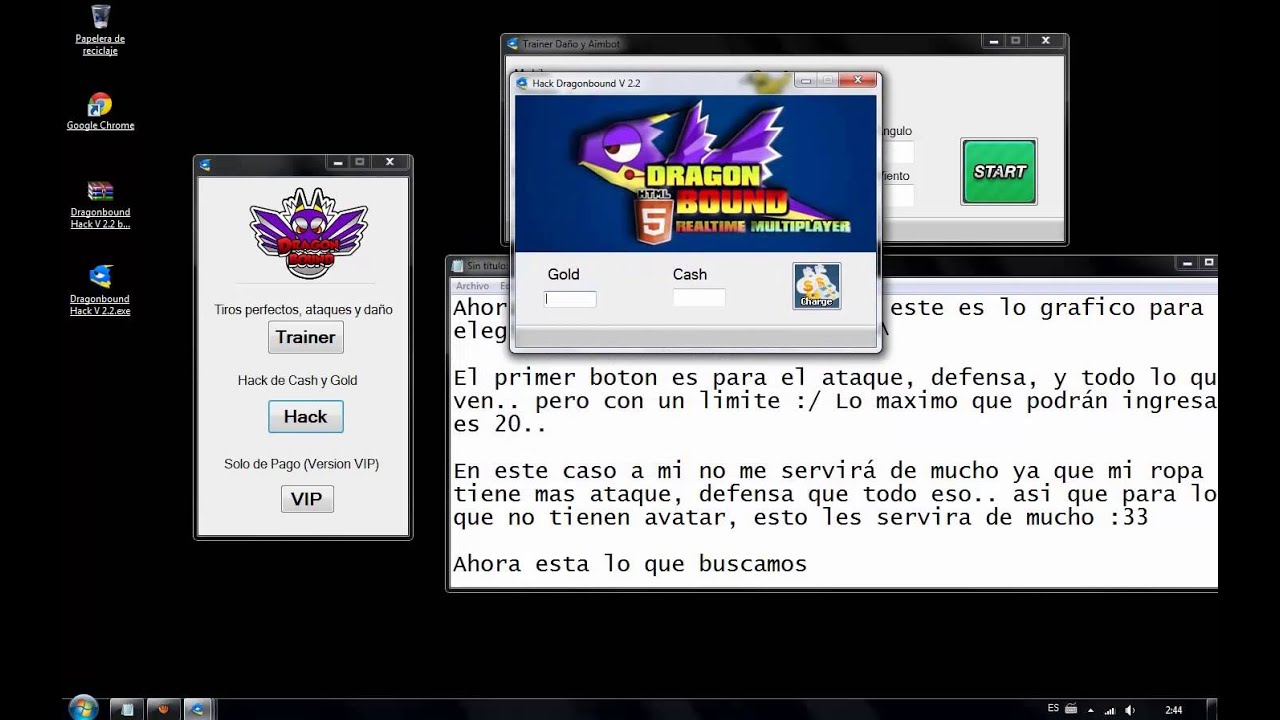
Task: Open the clock showing 2:44
Action: pos(1174,709)
